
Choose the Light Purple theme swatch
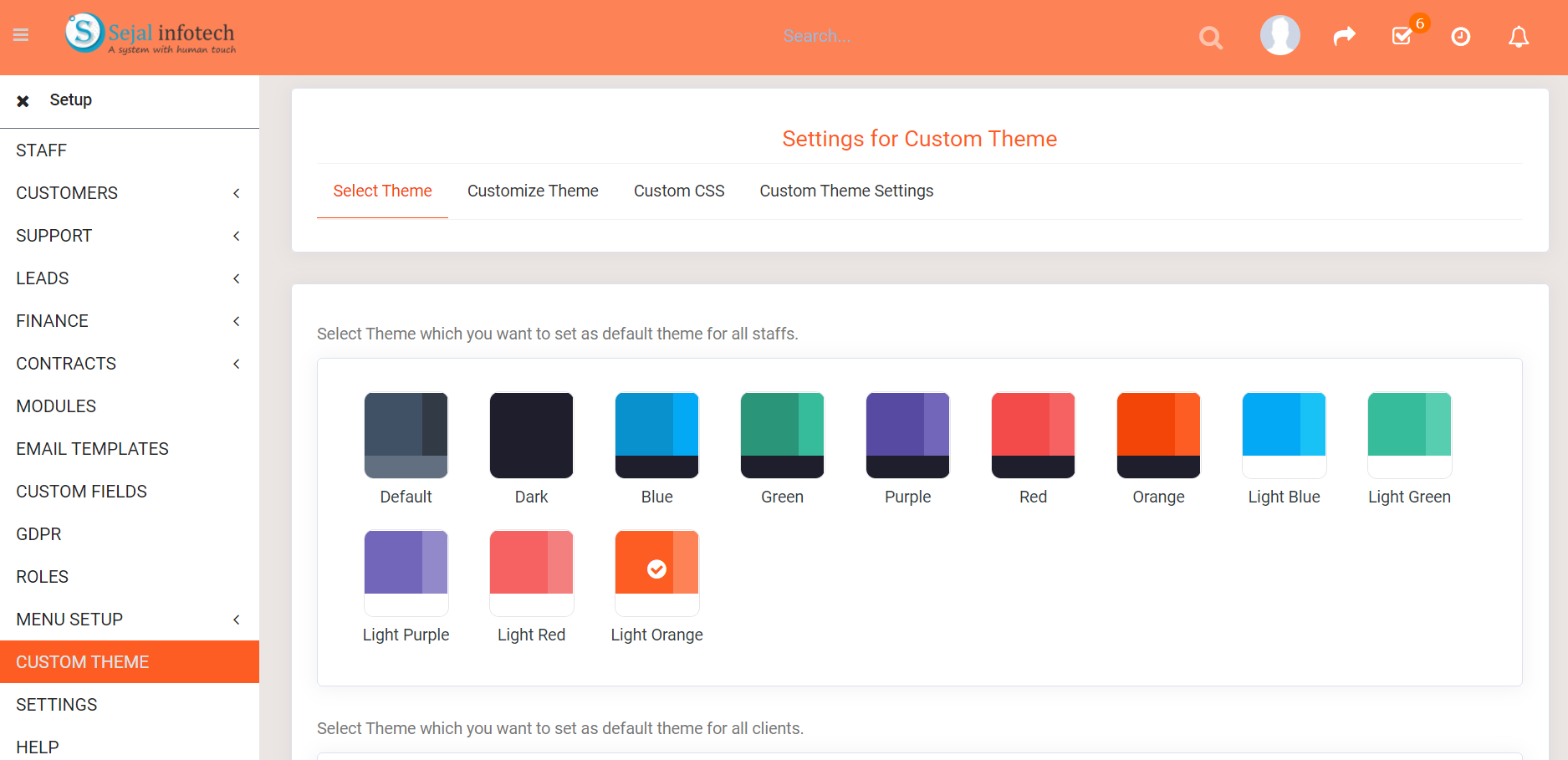406,574
